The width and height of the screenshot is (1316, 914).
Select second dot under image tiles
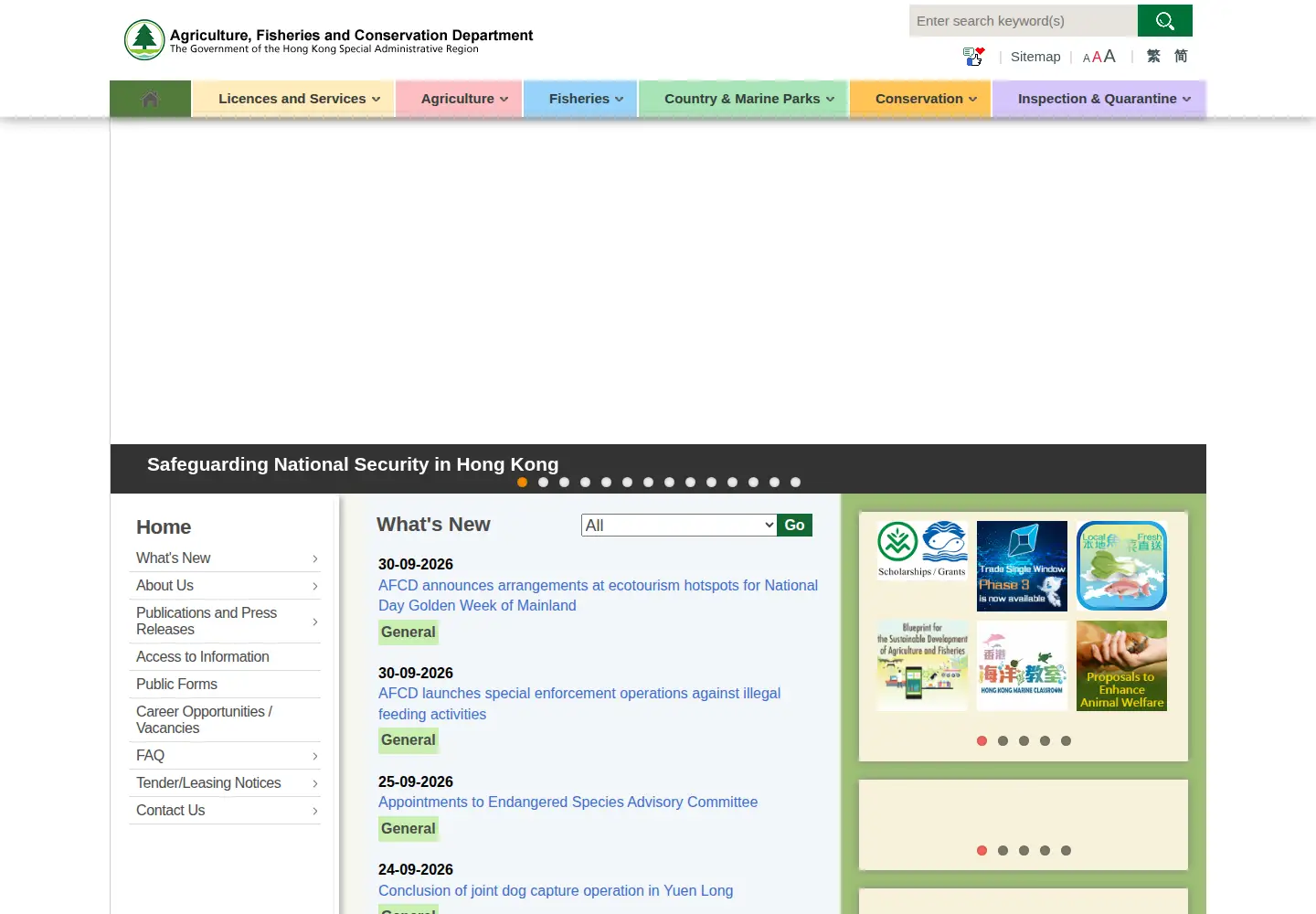click(x=1003, y=741)
